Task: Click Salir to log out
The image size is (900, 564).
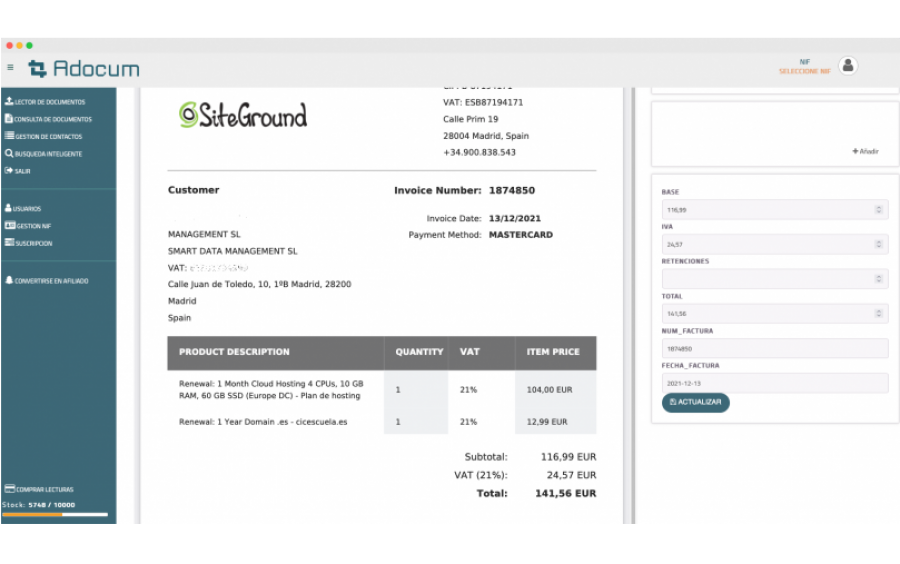Action: click(x=18, y=170)
